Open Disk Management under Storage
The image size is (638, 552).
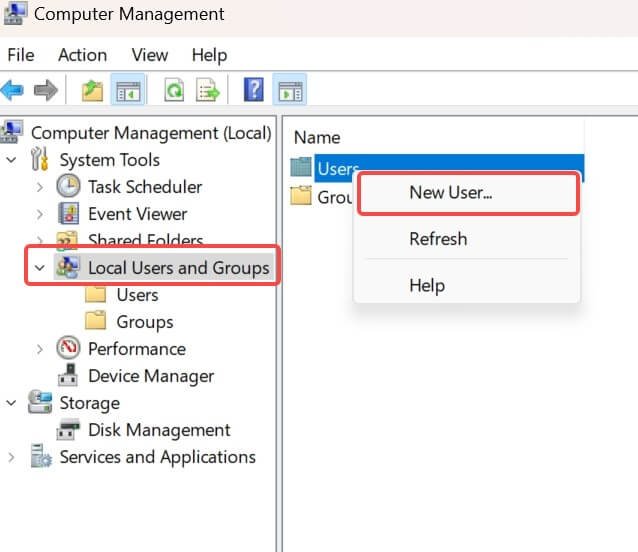pyautogui.click(x=158, y=430)
